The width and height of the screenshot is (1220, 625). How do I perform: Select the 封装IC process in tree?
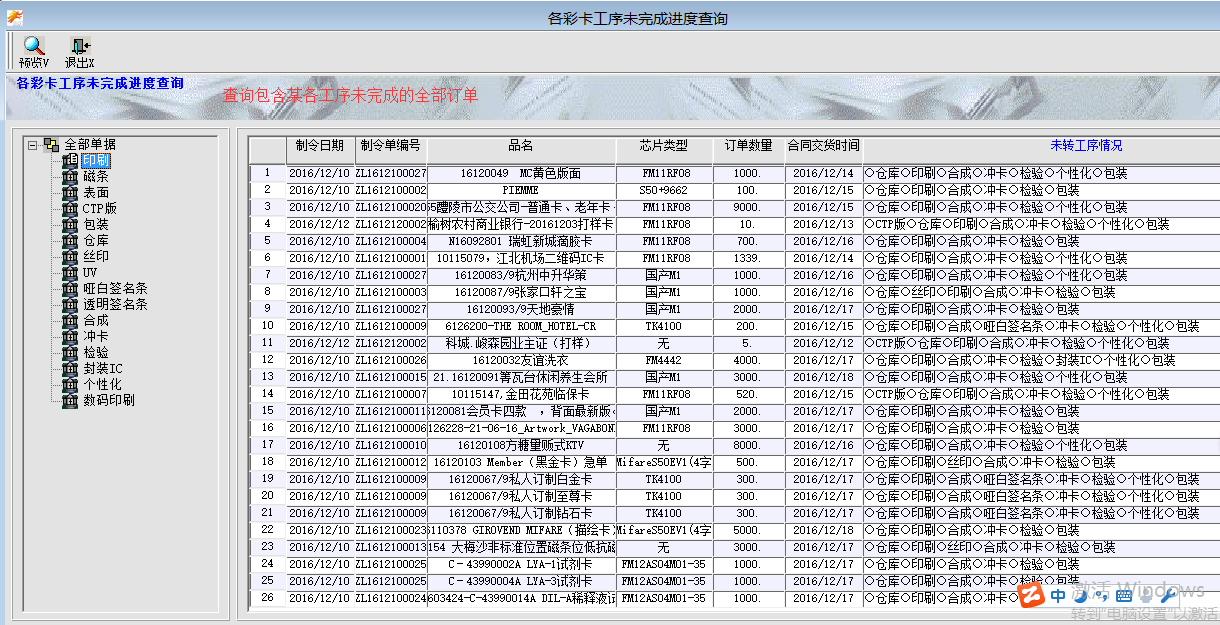pyautogui.click(x=102, y=369)
